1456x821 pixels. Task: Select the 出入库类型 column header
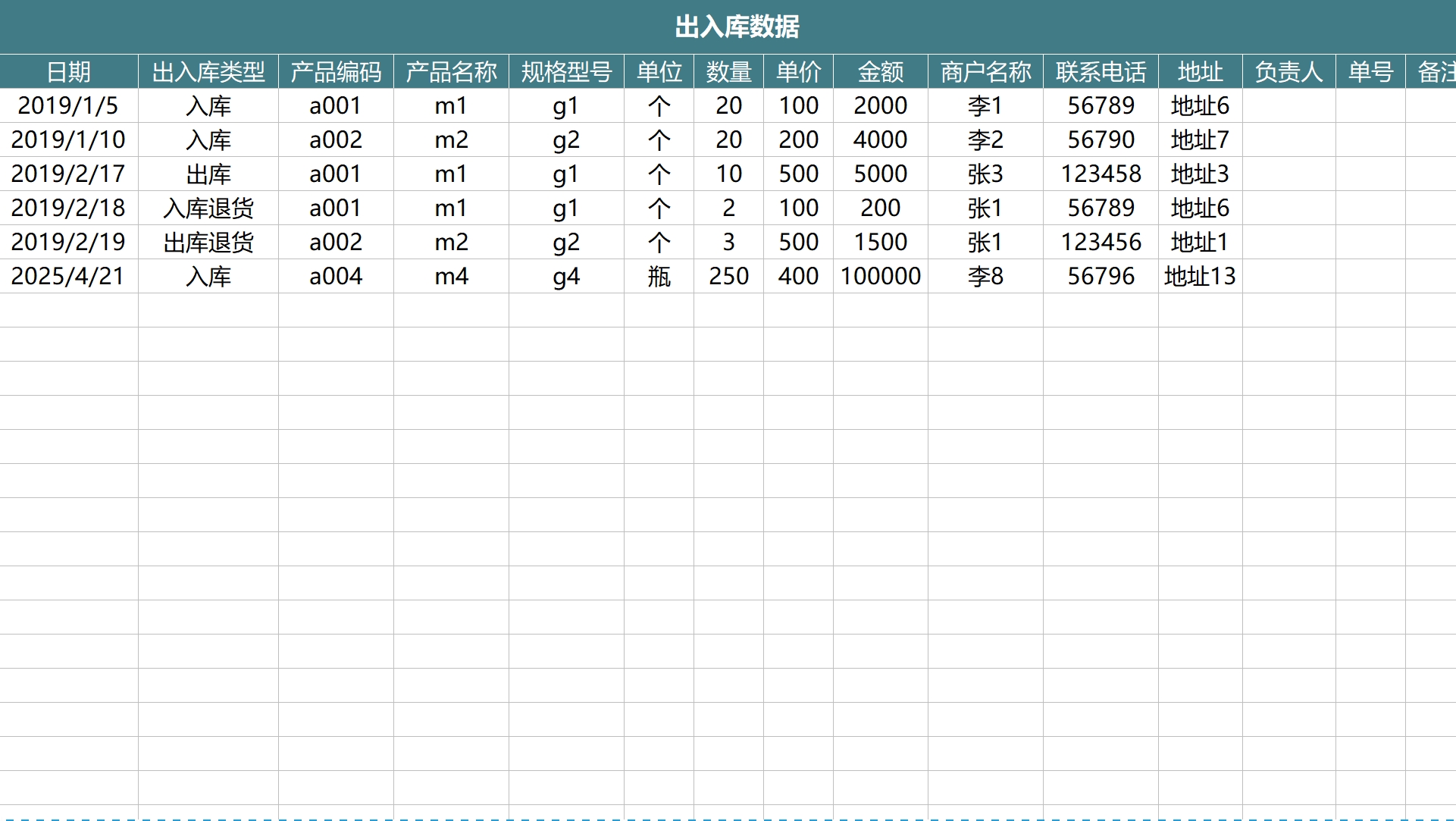tap(208, 72)
